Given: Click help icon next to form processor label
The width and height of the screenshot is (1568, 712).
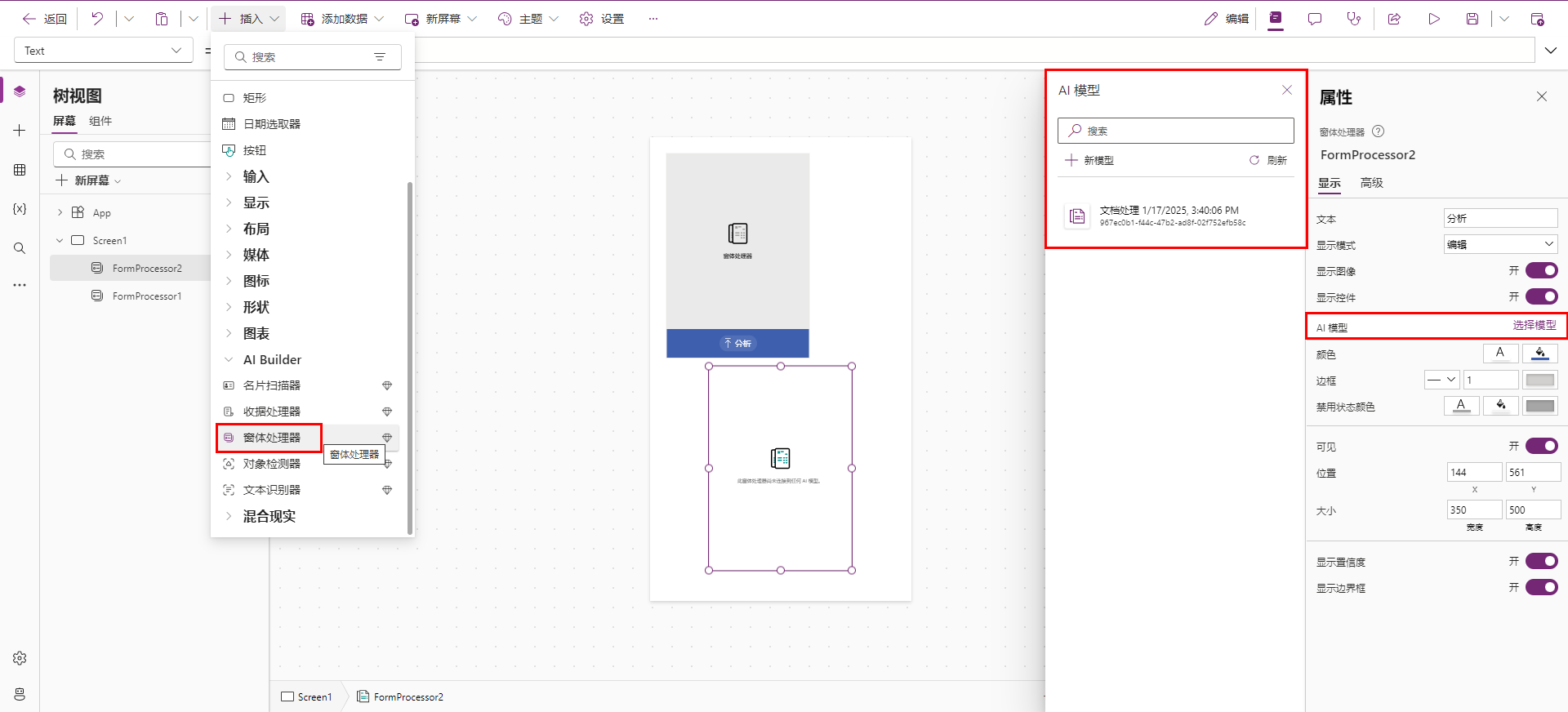Looking at the screenshot, I should pyautogui.click(x=1379, y=131).
